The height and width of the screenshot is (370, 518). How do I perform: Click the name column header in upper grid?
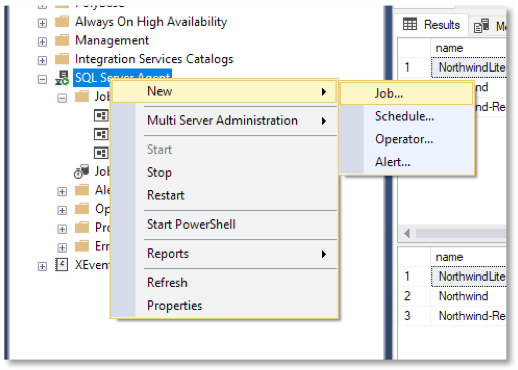[468, 48]
